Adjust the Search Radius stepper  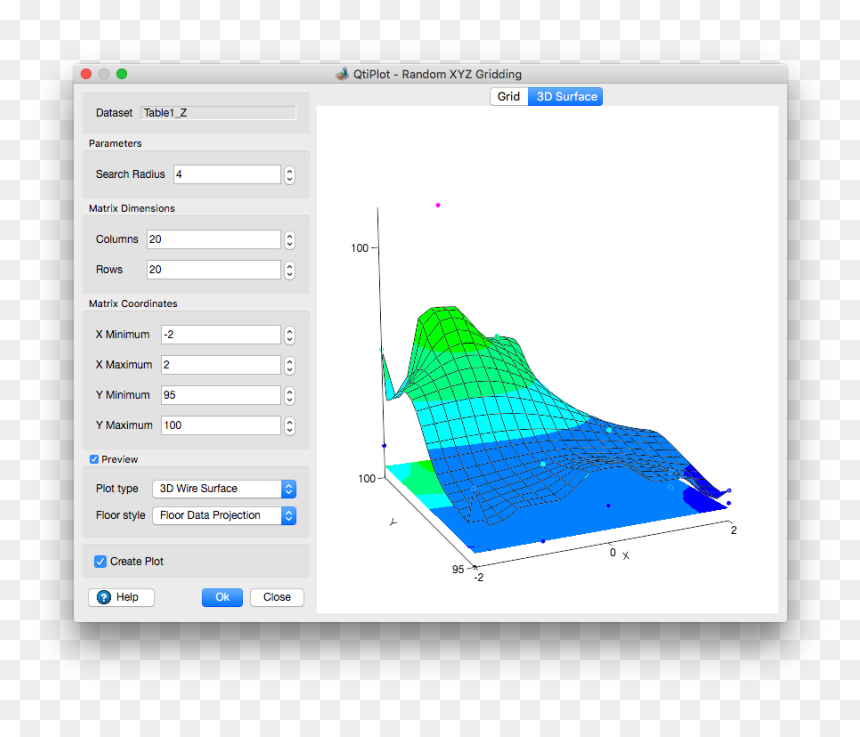pos(290,175)
